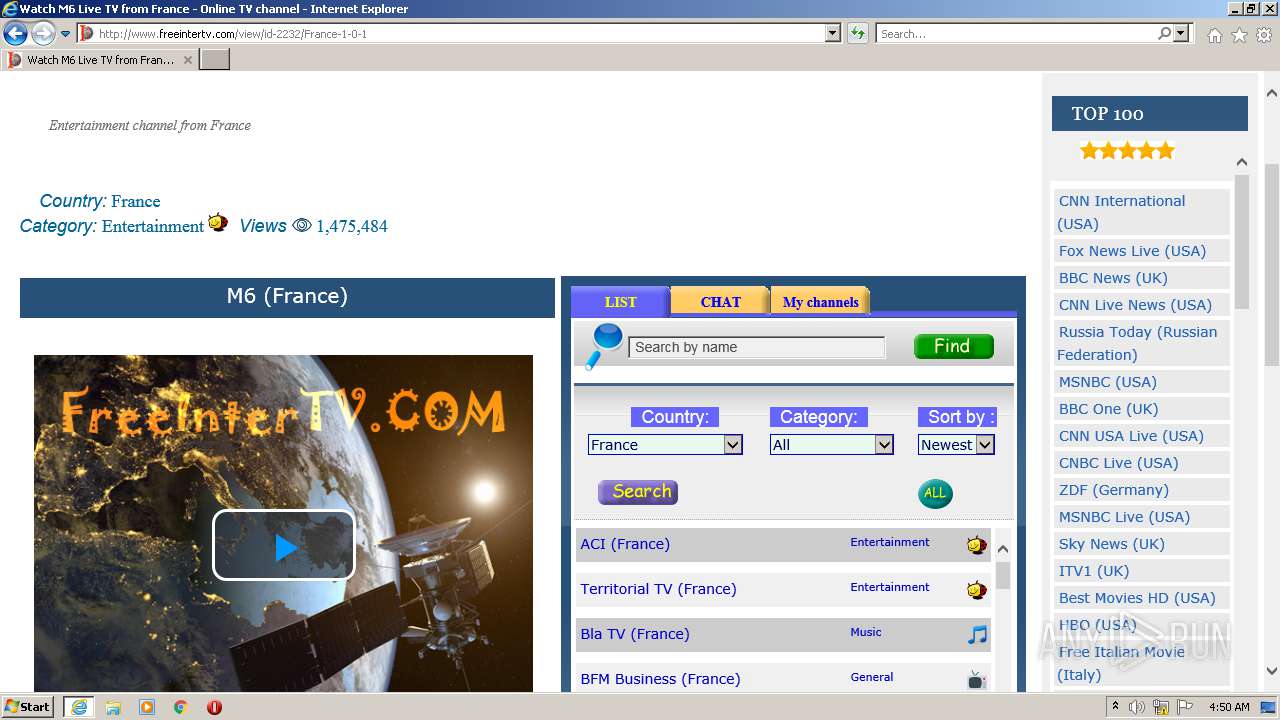Switch to the My channels tab
1280x720 pixels.
click(820, 302)
